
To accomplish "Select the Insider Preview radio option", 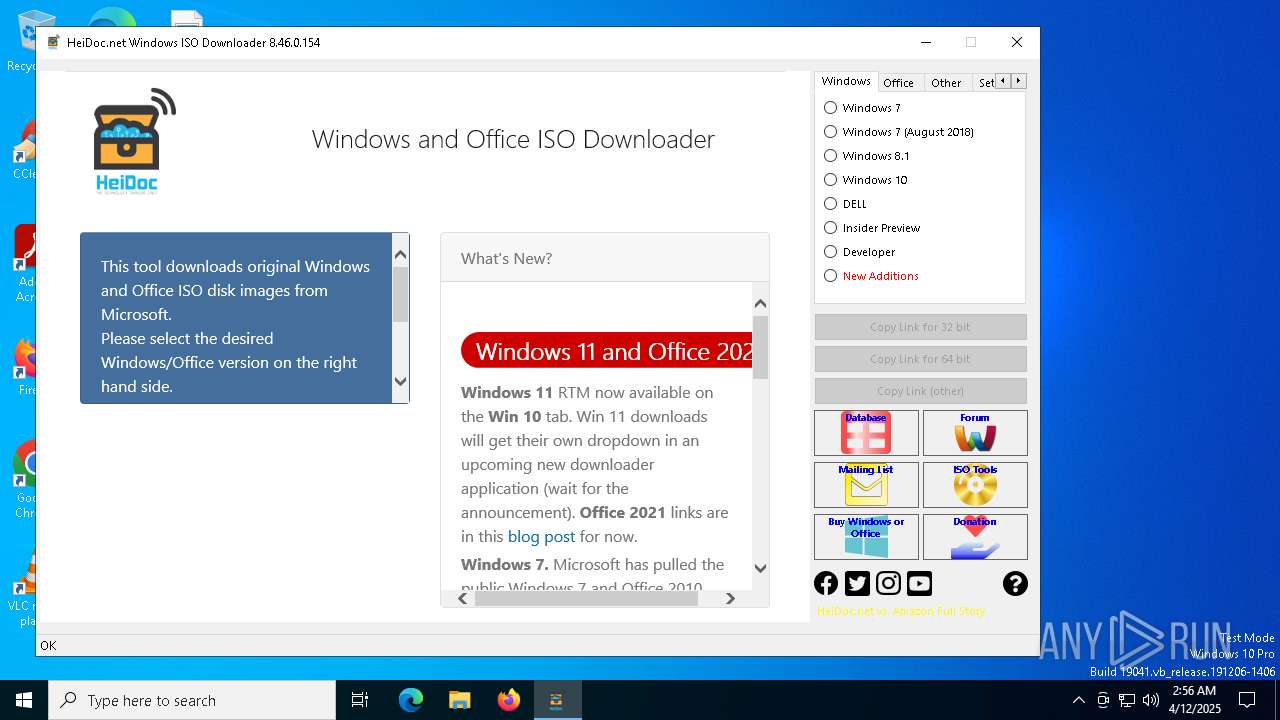I will pos(872,228).
